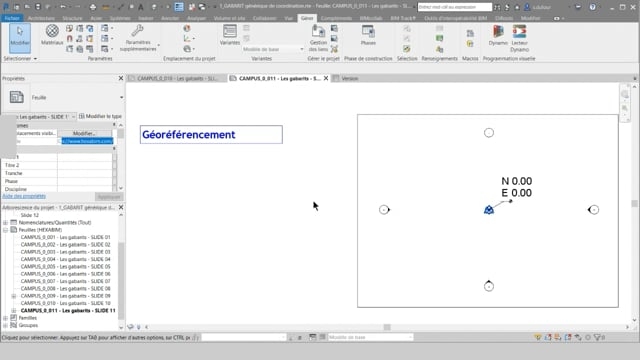The width and height of the screenshot is (640, 360).
Task: Switch to the Architecture ribbon tab
Action: coord(41,18)
